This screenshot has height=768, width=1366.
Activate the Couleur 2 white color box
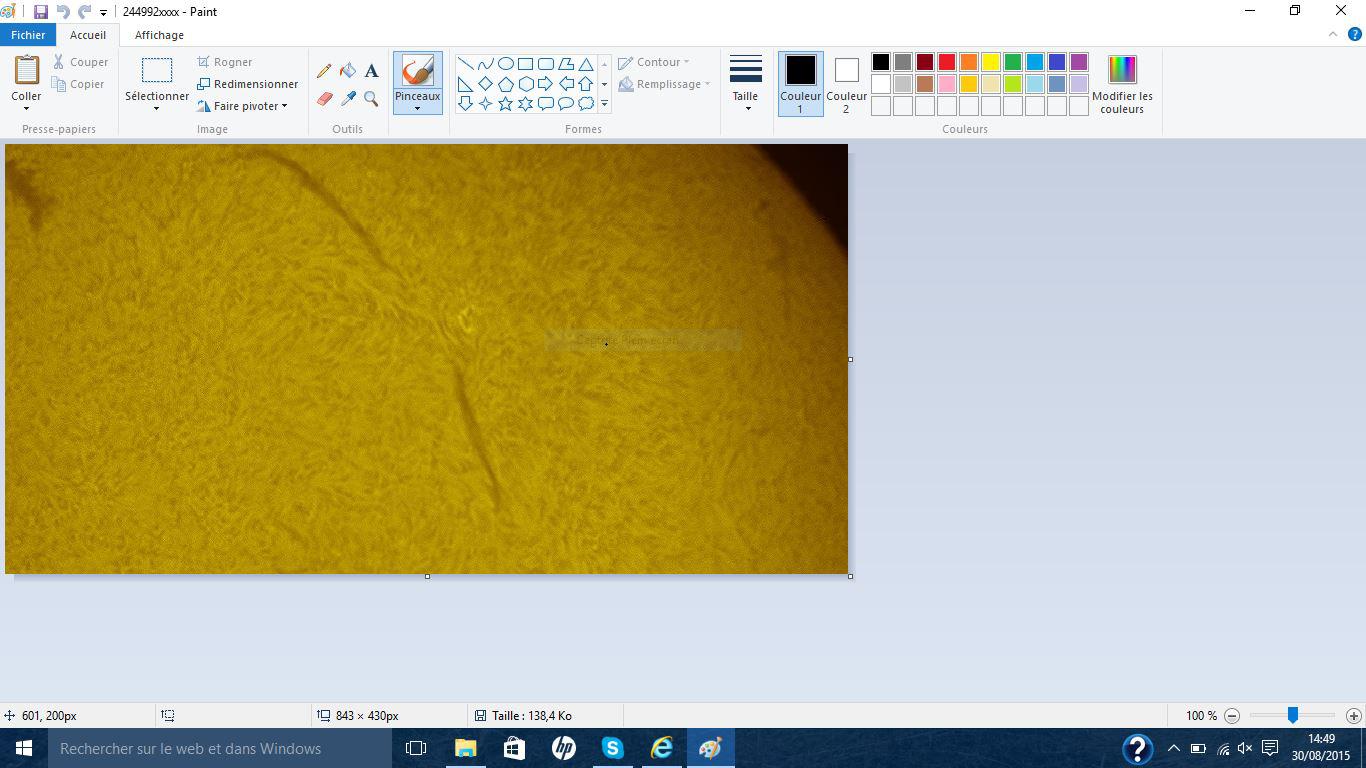coord(846,84)
